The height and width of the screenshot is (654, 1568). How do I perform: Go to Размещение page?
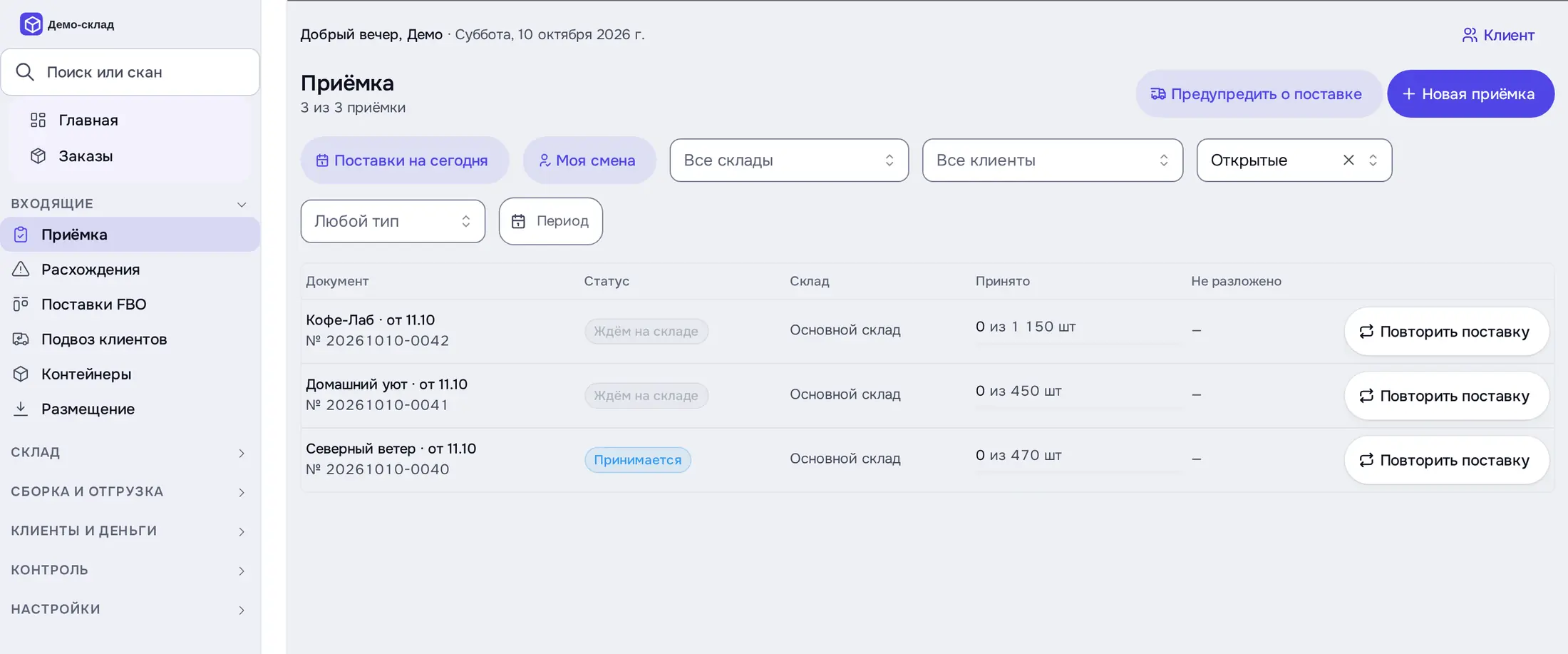click(x=130, y=409)
